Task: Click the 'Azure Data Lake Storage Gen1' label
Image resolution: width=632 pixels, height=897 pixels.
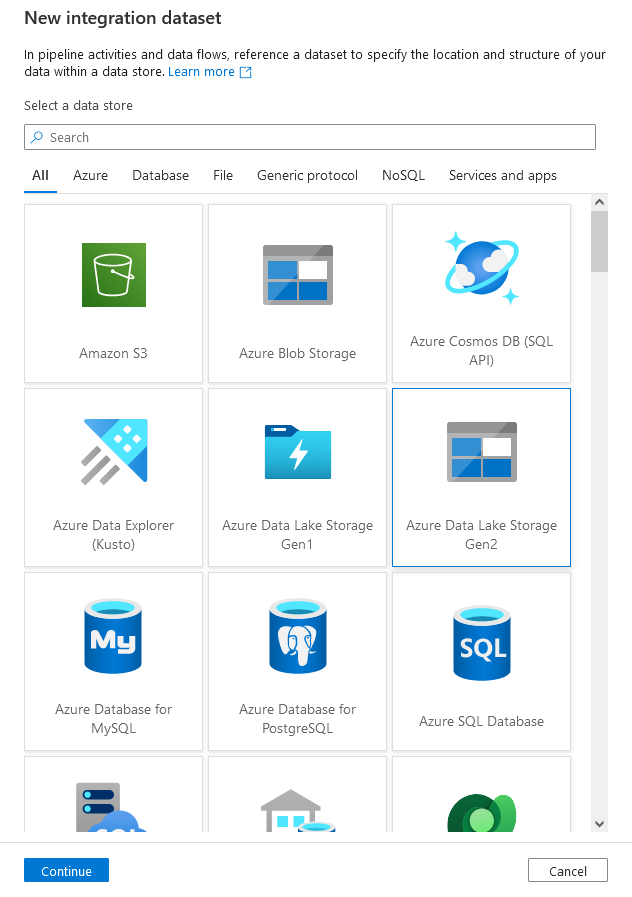Action: (297, 534)
